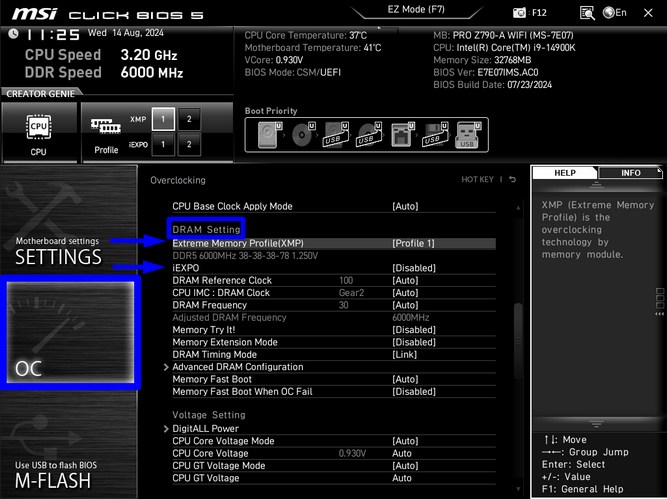Open Memory Fast Boot When OC Fail dropdown
Screen dimensions: 667x499
tap(414, 391)
